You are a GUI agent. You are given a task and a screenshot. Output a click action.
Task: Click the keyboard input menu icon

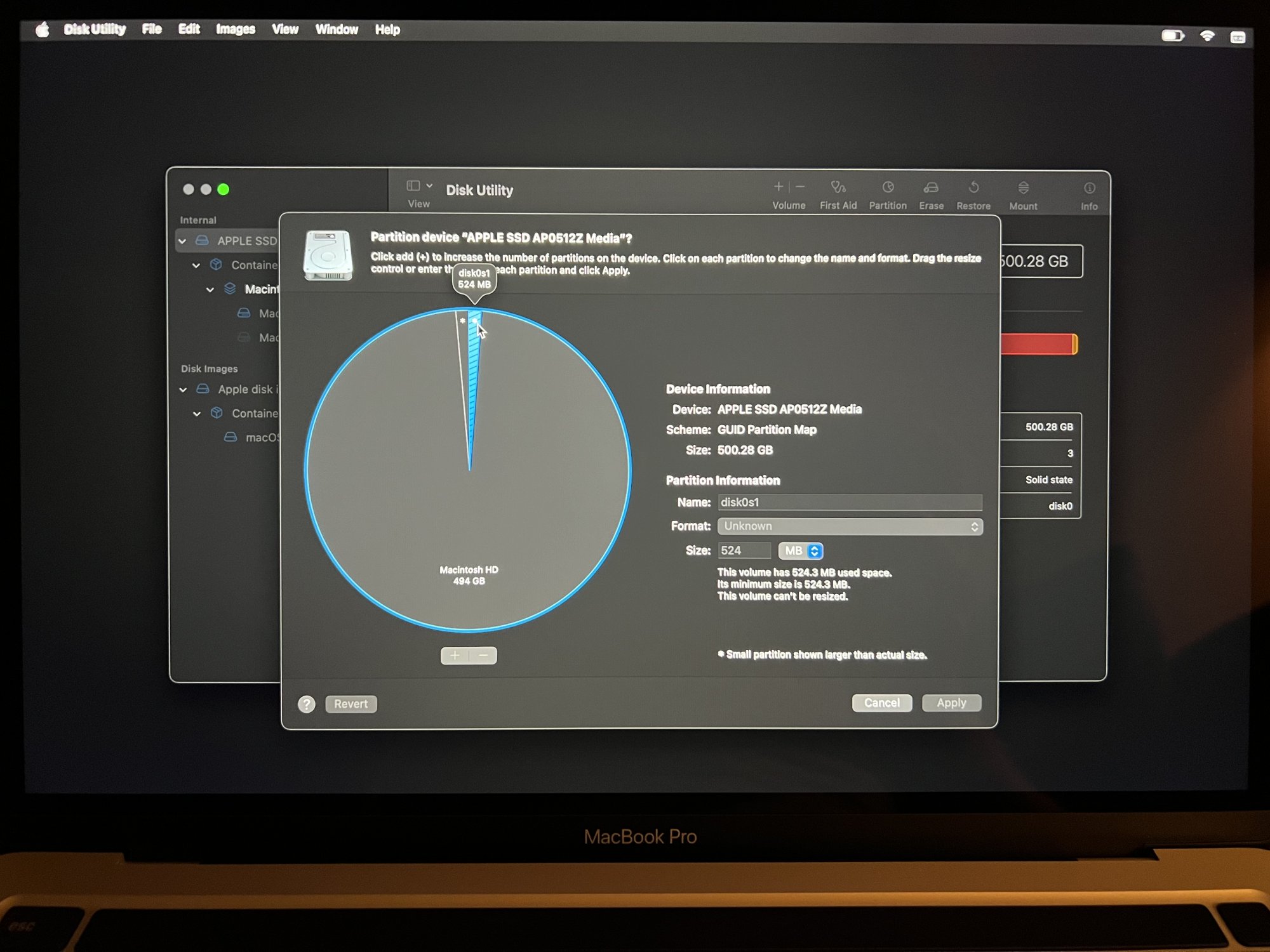[1238, 37]
